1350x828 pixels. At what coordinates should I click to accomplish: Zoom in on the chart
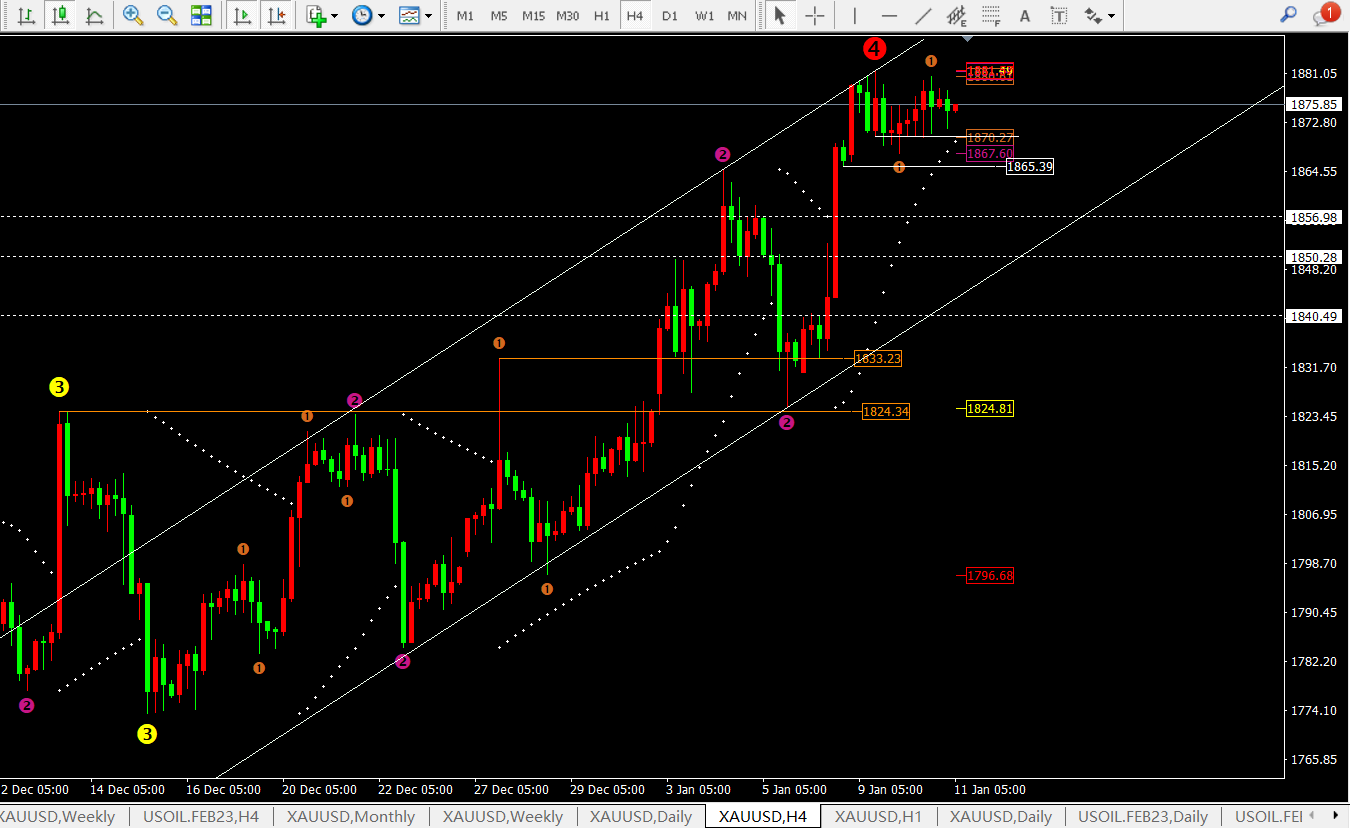[133, 15]
